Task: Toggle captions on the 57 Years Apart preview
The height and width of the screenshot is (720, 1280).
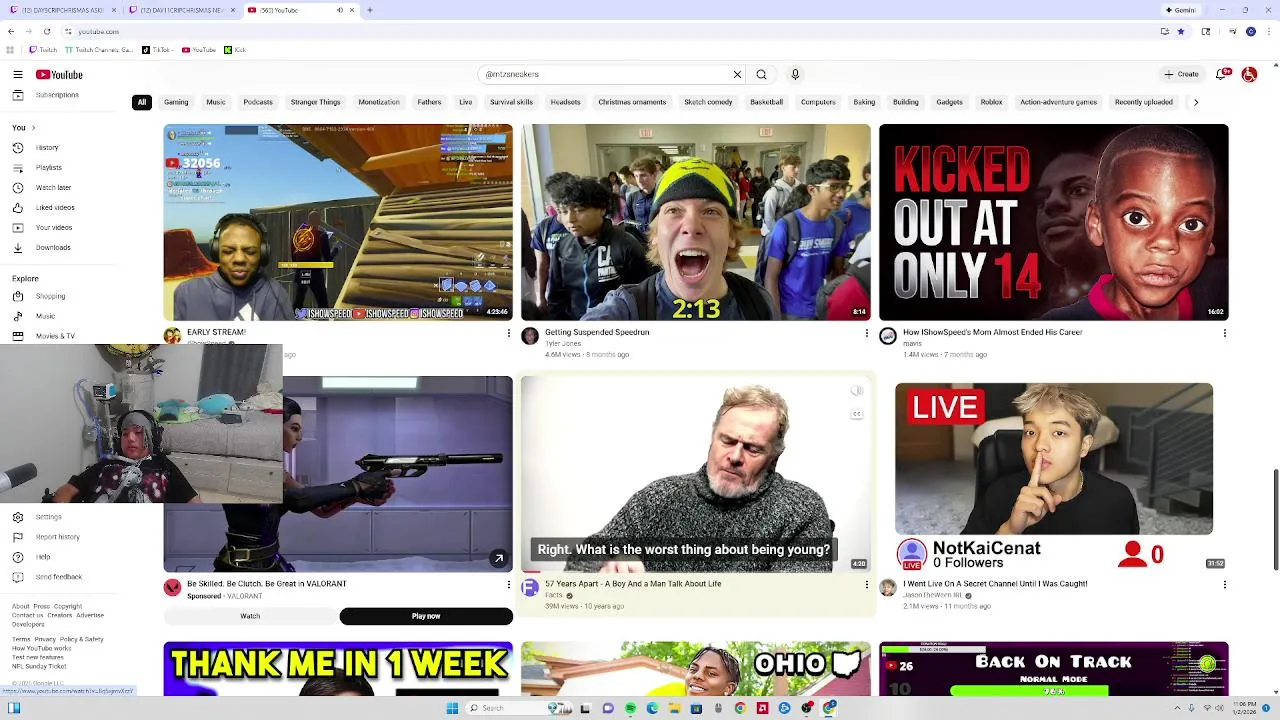Action: [856, 413]
